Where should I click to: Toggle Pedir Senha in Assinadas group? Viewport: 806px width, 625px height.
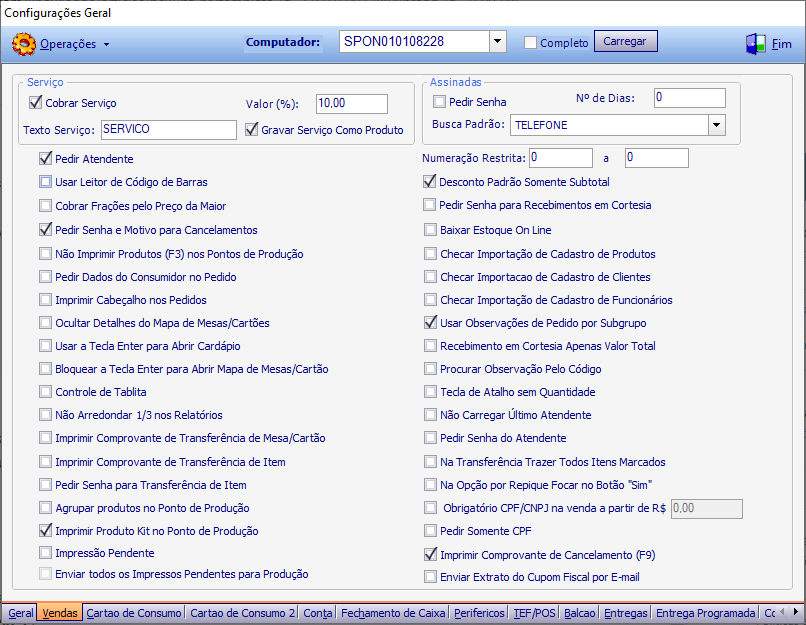(x=439, y=102)
